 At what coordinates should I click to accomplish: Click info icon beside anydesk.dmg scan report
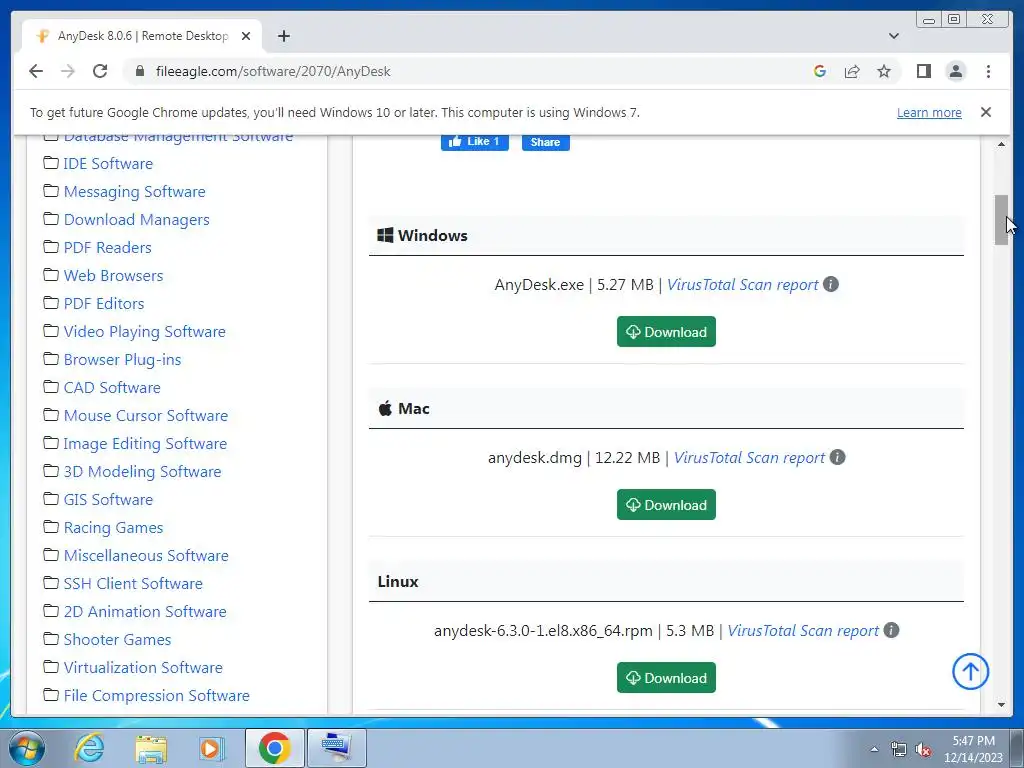tap(837, 457)
